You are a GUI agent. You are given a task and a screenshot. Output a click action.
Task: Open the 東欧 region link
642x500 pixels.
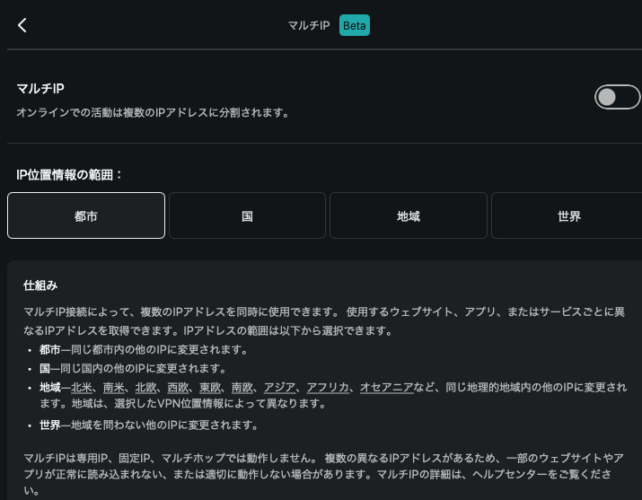pyautogui.click(x=210, y=387)
